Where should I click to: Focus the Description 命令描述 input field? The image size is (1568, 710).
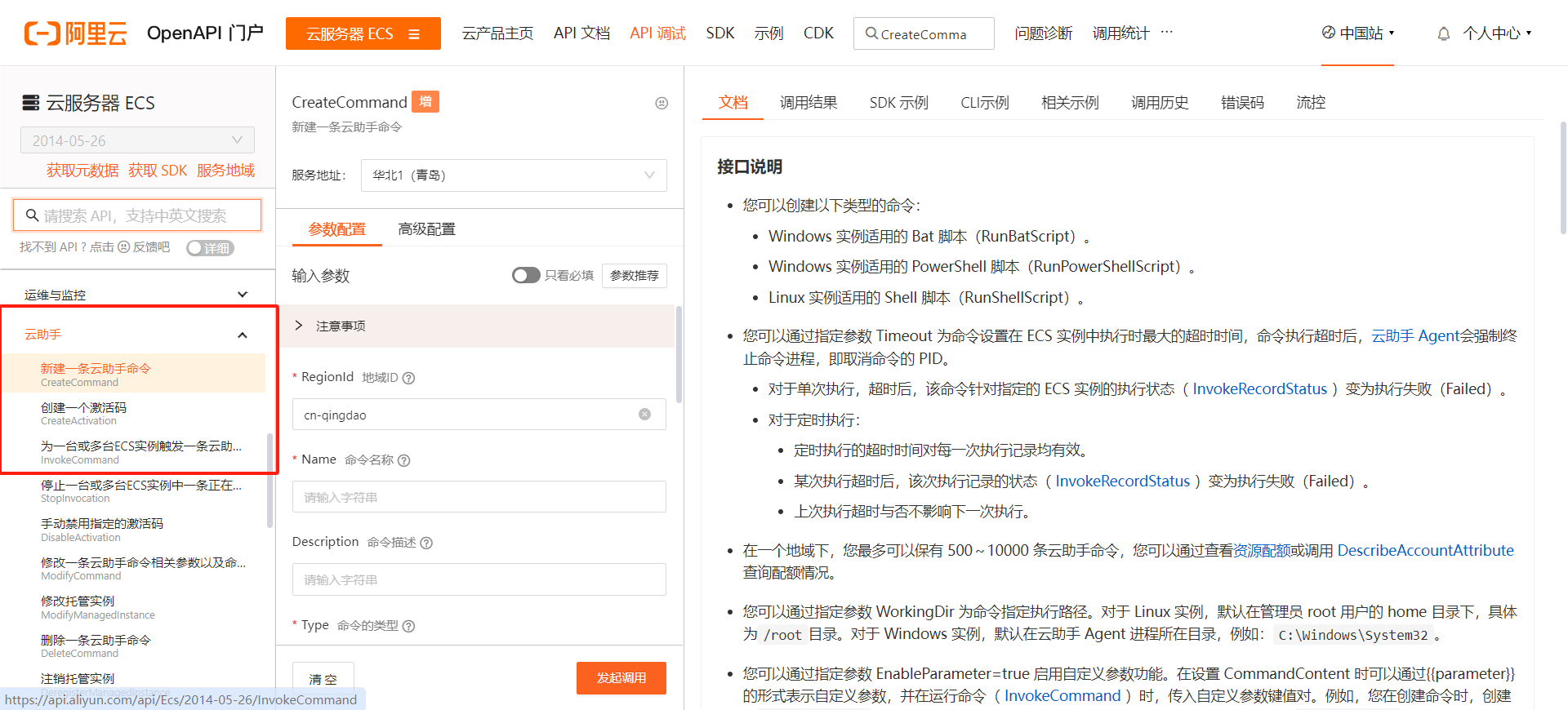tap(479, 579)
